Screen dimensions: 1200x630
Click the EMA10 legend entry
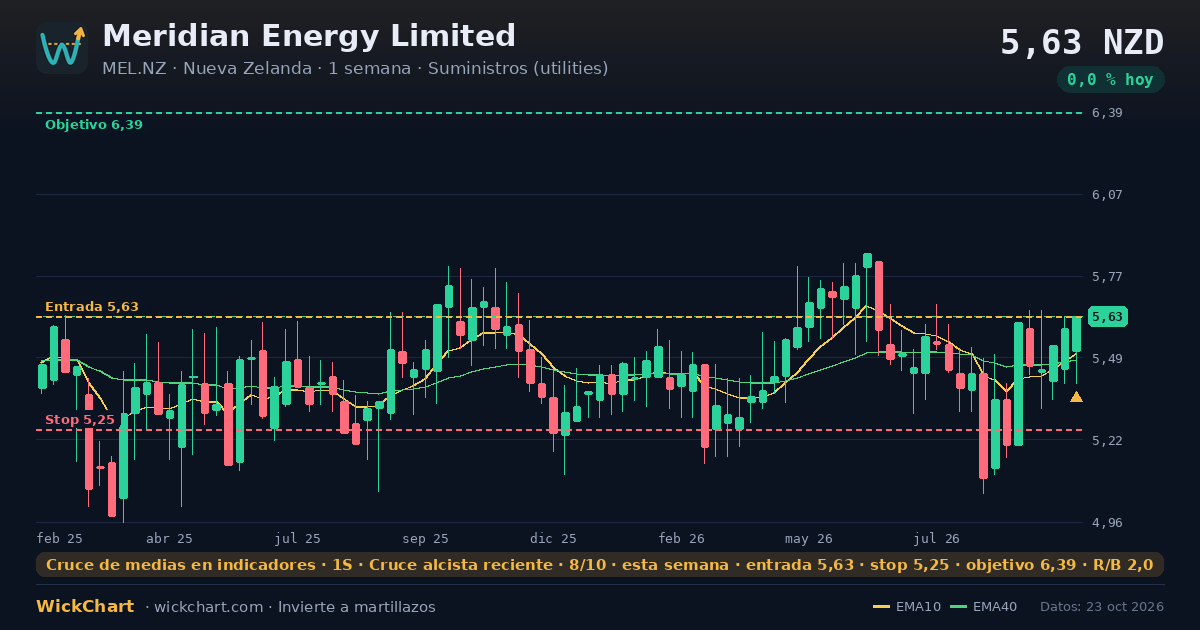(x=907, y=607)
